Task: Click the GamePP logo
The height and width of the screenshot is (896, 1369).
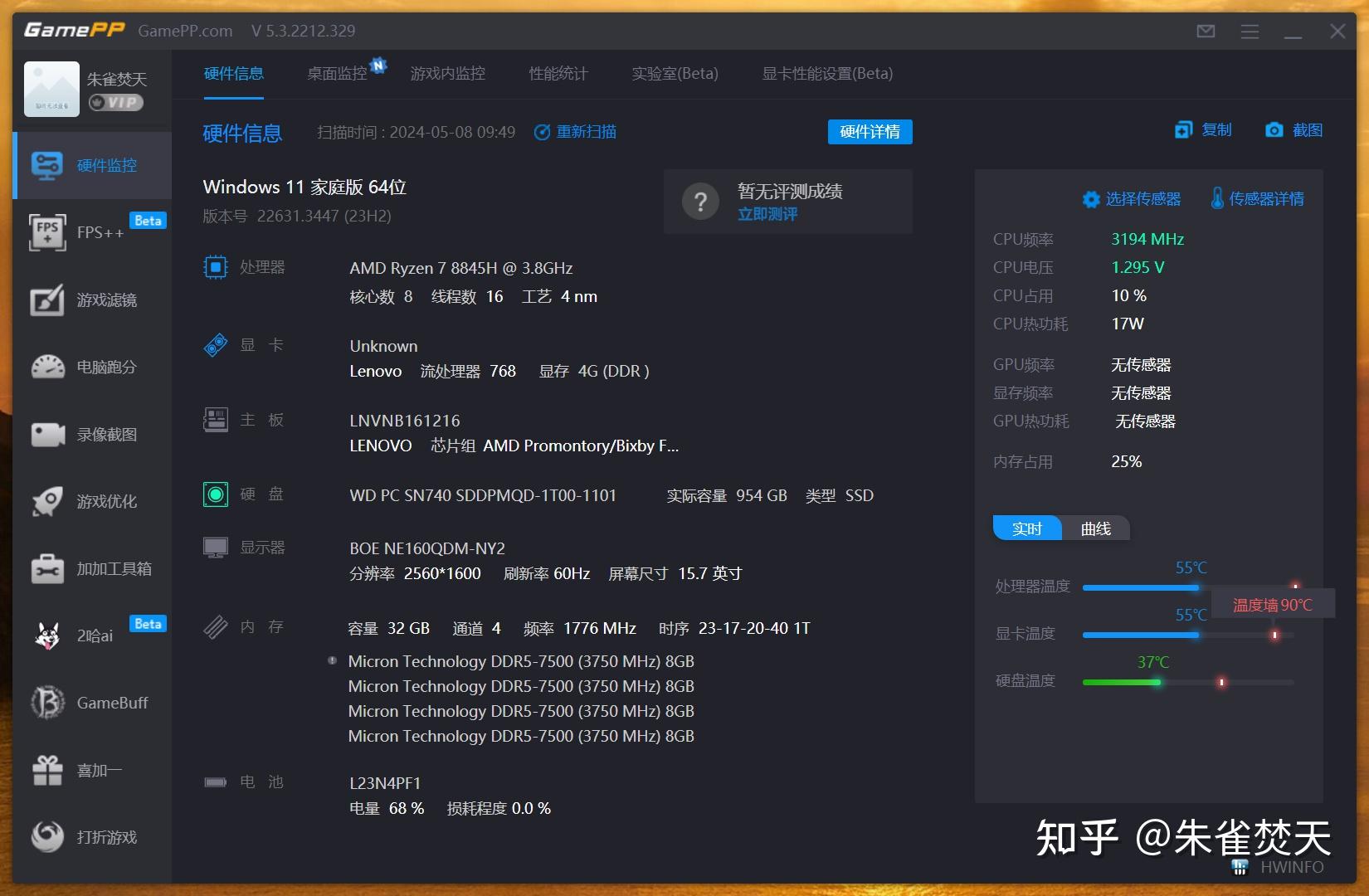Action: (74, 31)
